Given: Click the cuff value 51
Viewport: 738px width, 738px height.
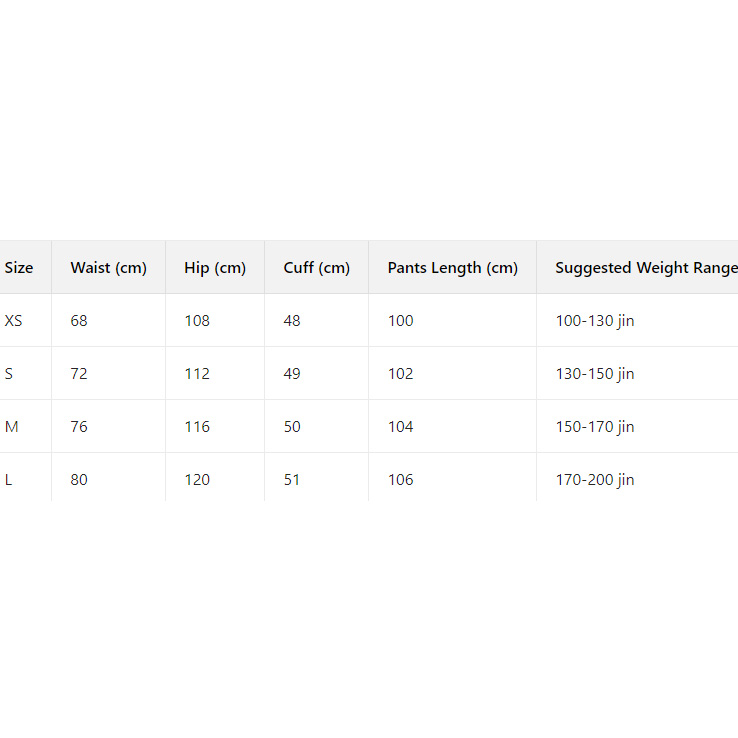Looking at the screenshot, I should (292, 480).
